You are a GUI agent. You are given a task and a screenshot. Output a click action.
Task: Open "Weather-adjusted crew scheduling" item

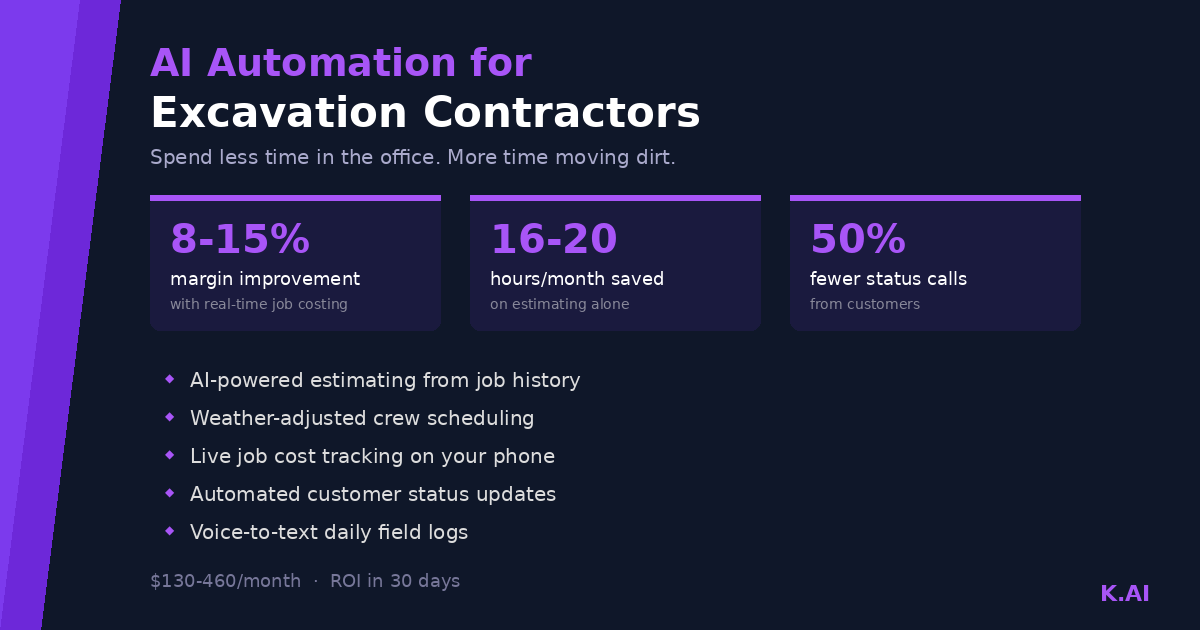[x=362, y=419]
